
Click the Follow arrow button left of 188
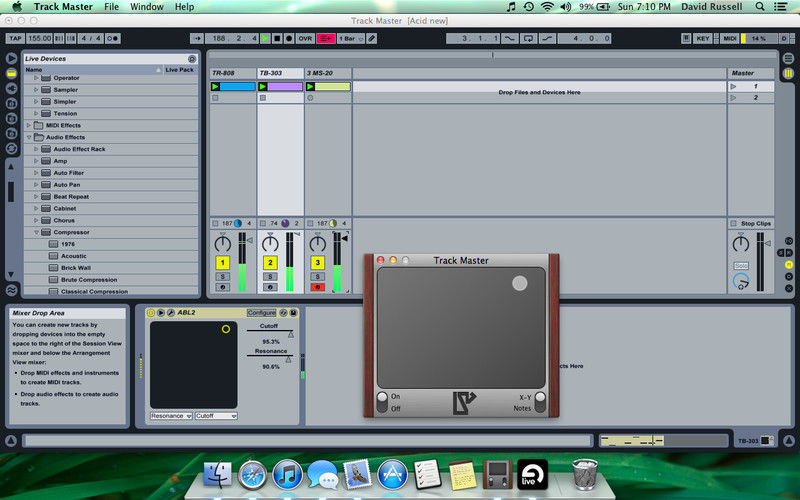point(197,38)
